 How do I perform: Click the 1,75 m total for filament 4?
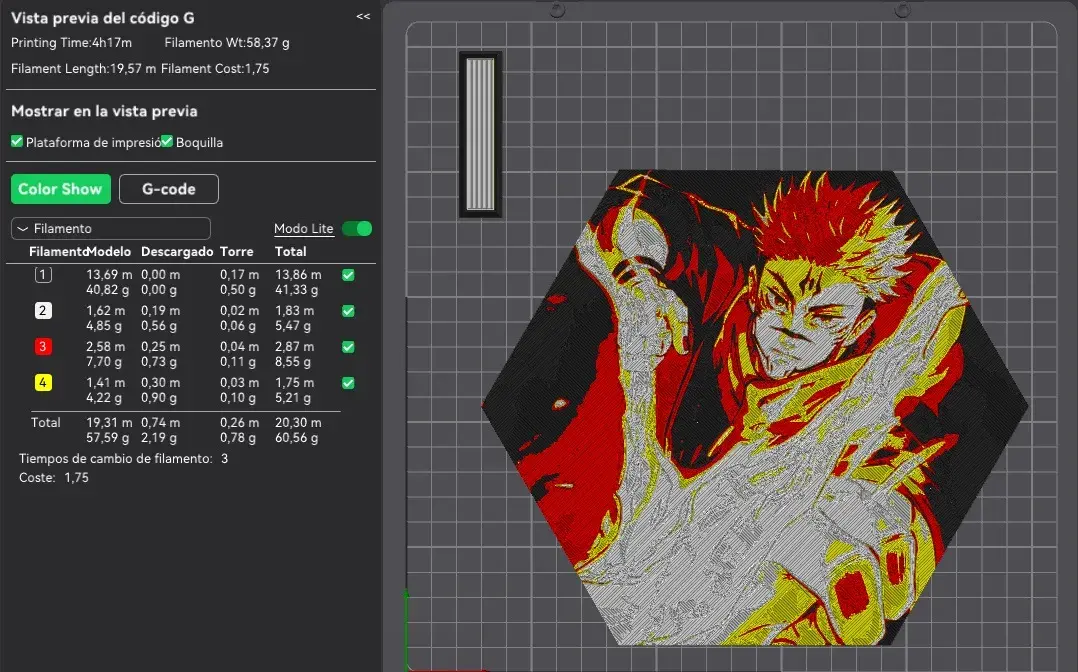(294, 382)
